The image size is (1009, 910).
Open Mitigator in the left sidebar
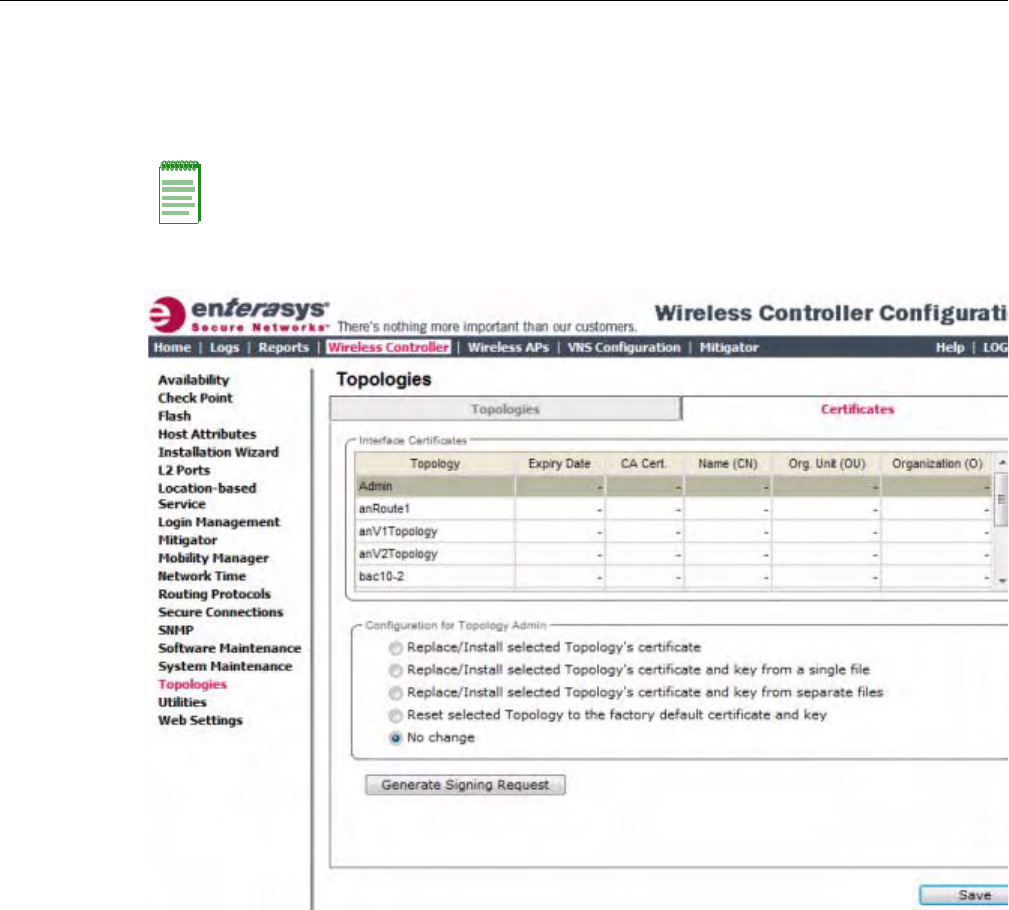click(x=187, y=540)
